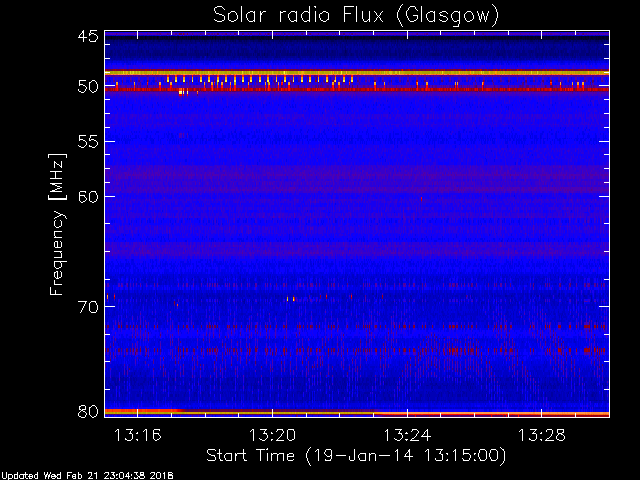The width and height of the screenshot is (640, 480).
Task: Select the 13:20 time tick label
Action: (272, 435)
